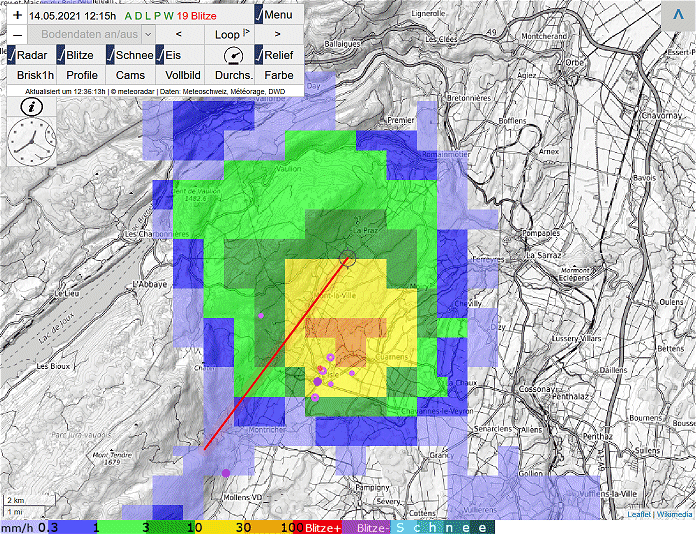Image resolution: width=696 pixels, height=534 pixels.
Task: Zoom out with the minus button
Action: [17, 34]
